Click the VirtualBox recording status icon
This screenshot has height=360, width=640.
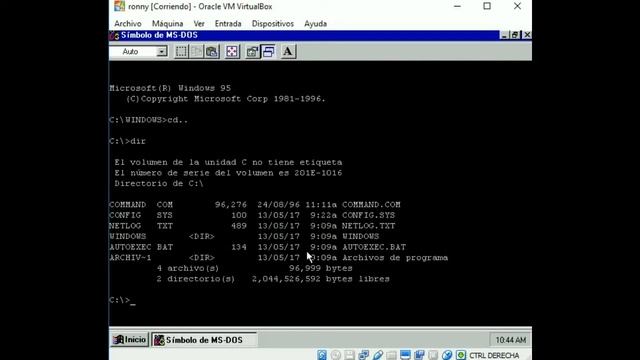click(x=419, y=355)
